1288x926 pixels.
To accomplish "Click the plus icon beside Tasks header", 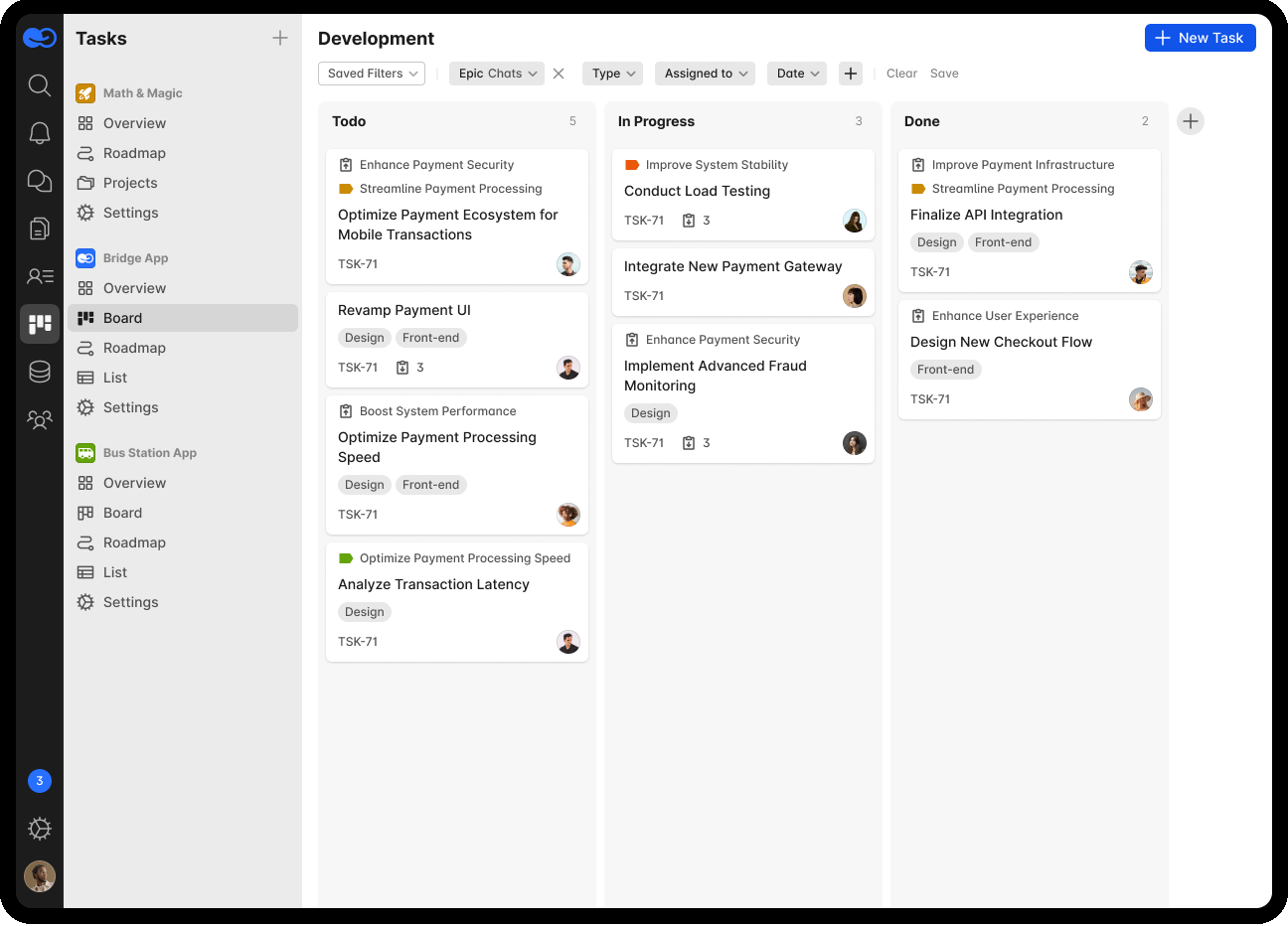I will pyautogui.click(x=281, y=38).
